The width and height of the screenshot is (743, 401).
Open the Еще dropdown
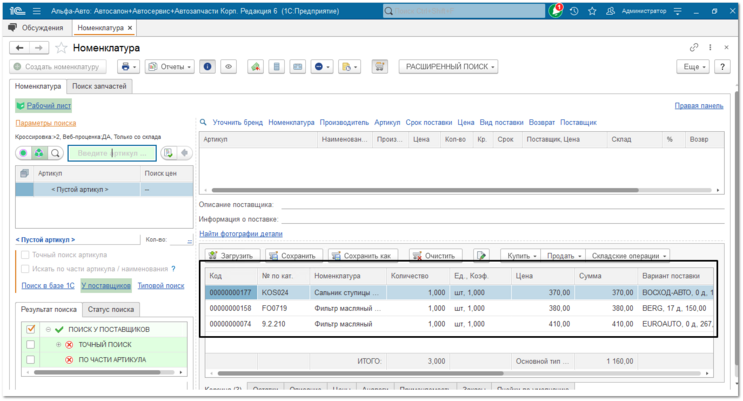click(x=694, y=67)
